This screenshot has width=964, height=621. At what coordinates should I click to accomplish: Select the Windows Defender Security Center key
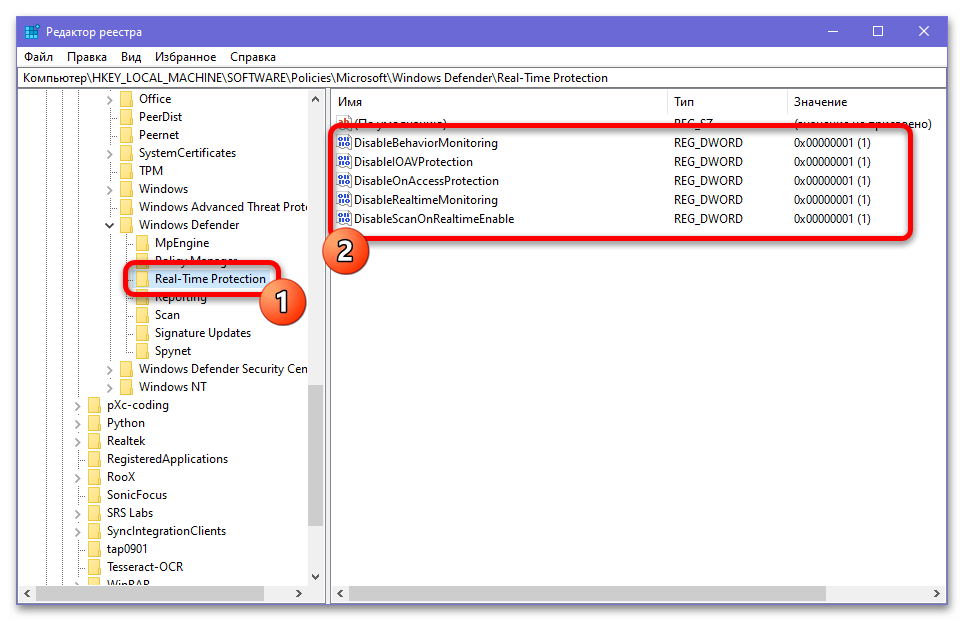pyautogui.click(x=223, y=369)
